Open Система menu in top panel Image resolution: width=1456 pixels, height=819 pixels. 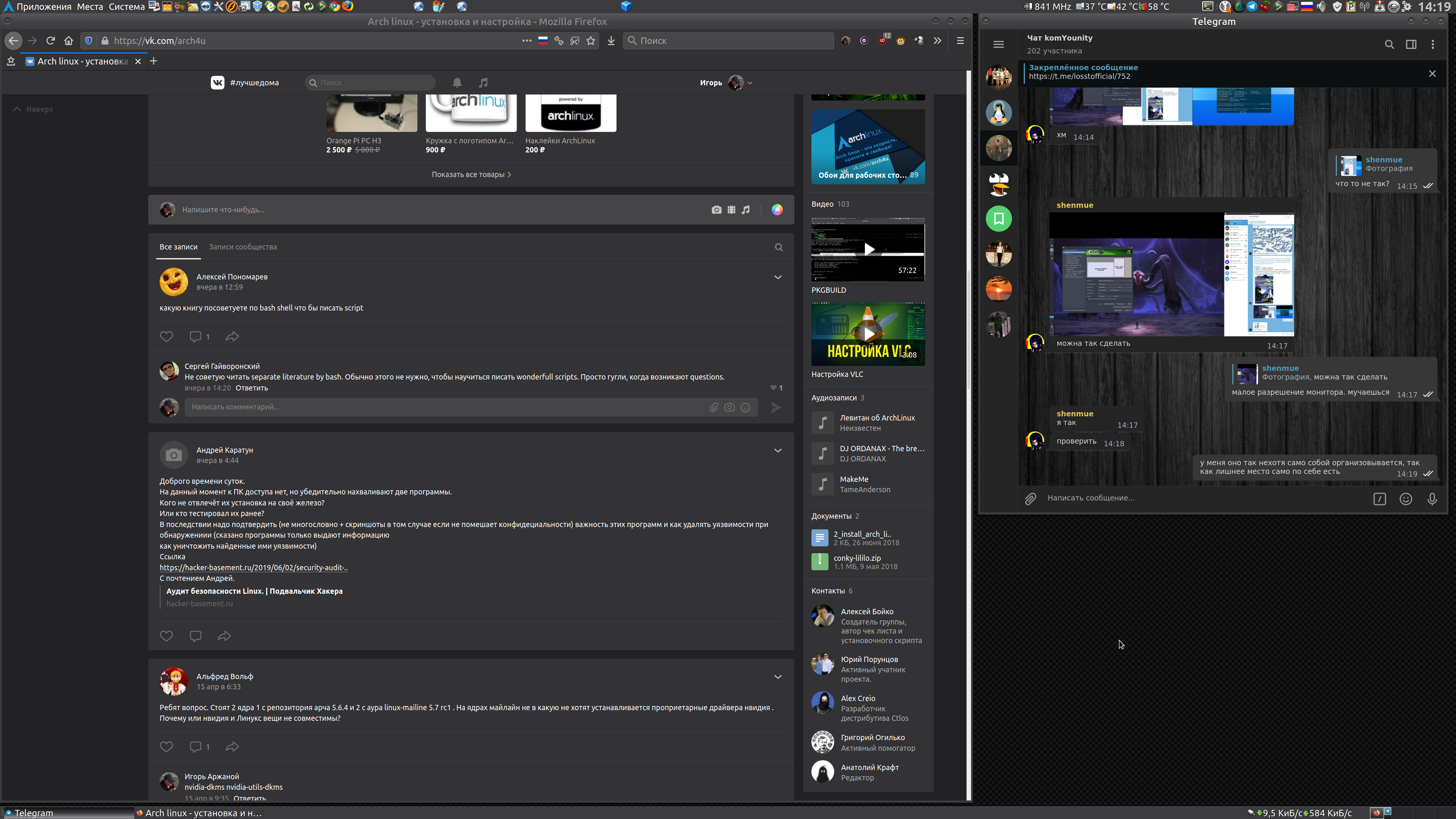point(127,7)
